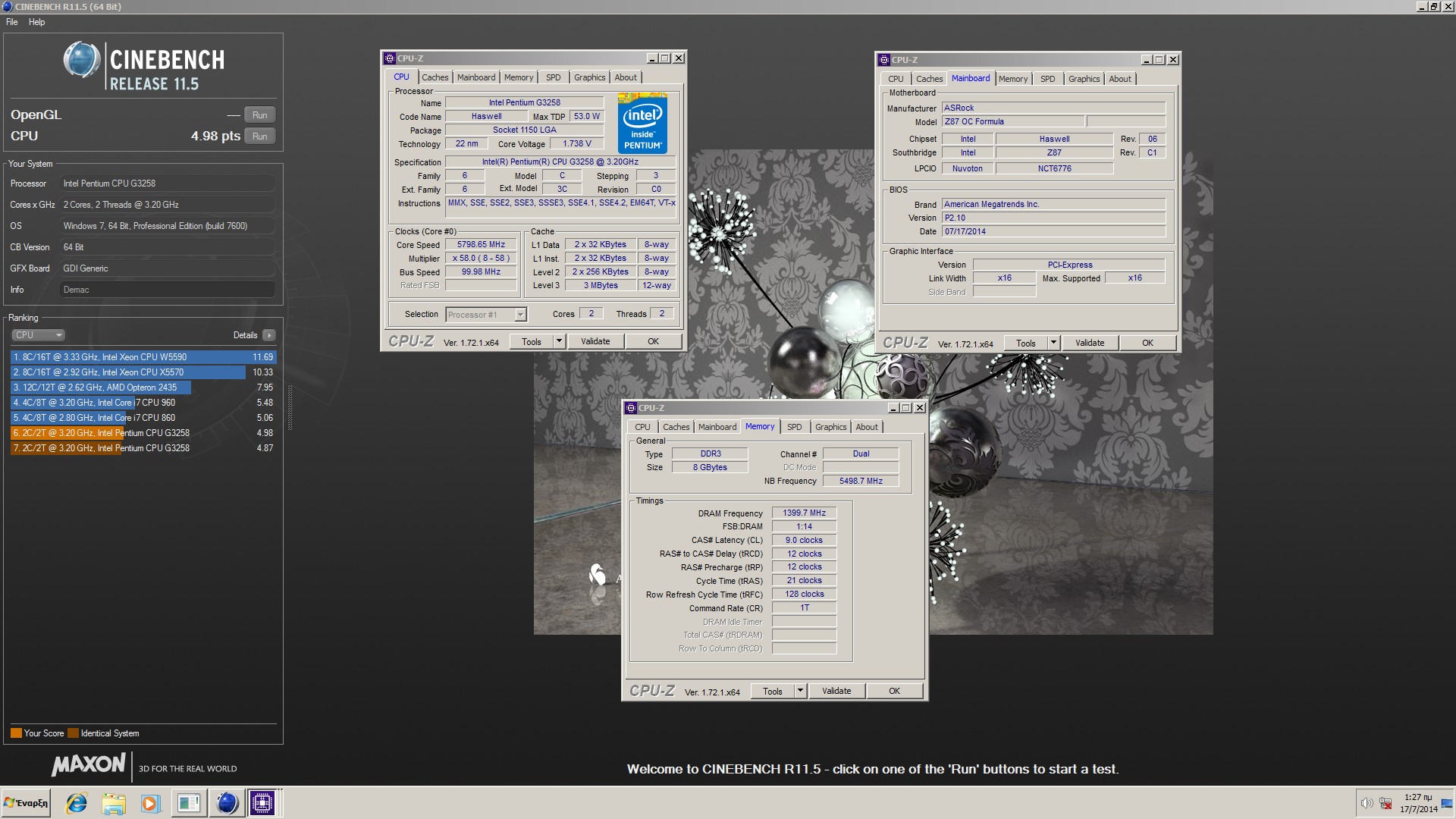The width and height of the screenshot is (1456, 819).
Task: Click the Intel Inside Pentium logo
Action: [x=642, y=124]
